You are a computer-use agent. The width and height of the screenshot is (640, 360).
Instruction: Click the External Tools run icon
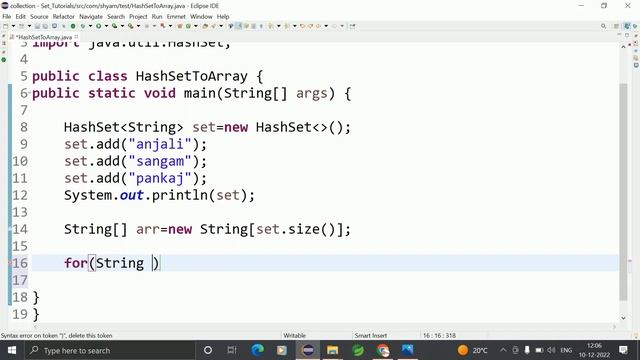131,26
